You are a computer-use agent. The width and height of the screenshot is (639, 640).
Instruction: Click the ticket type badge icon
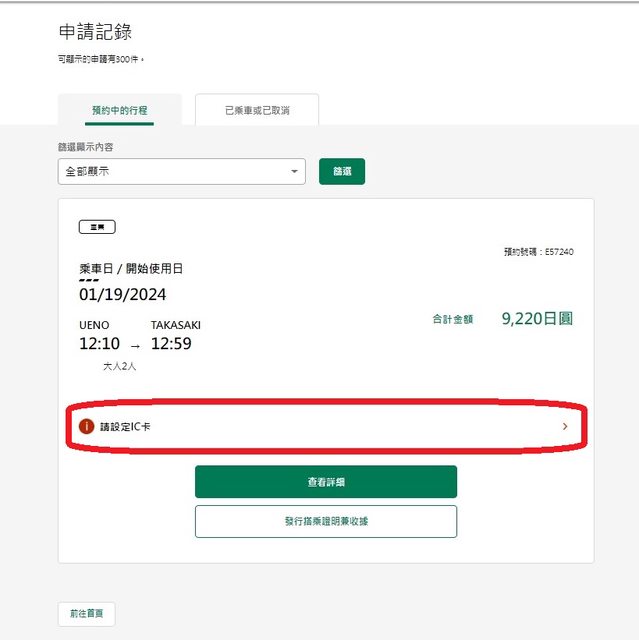click(97, 227)
